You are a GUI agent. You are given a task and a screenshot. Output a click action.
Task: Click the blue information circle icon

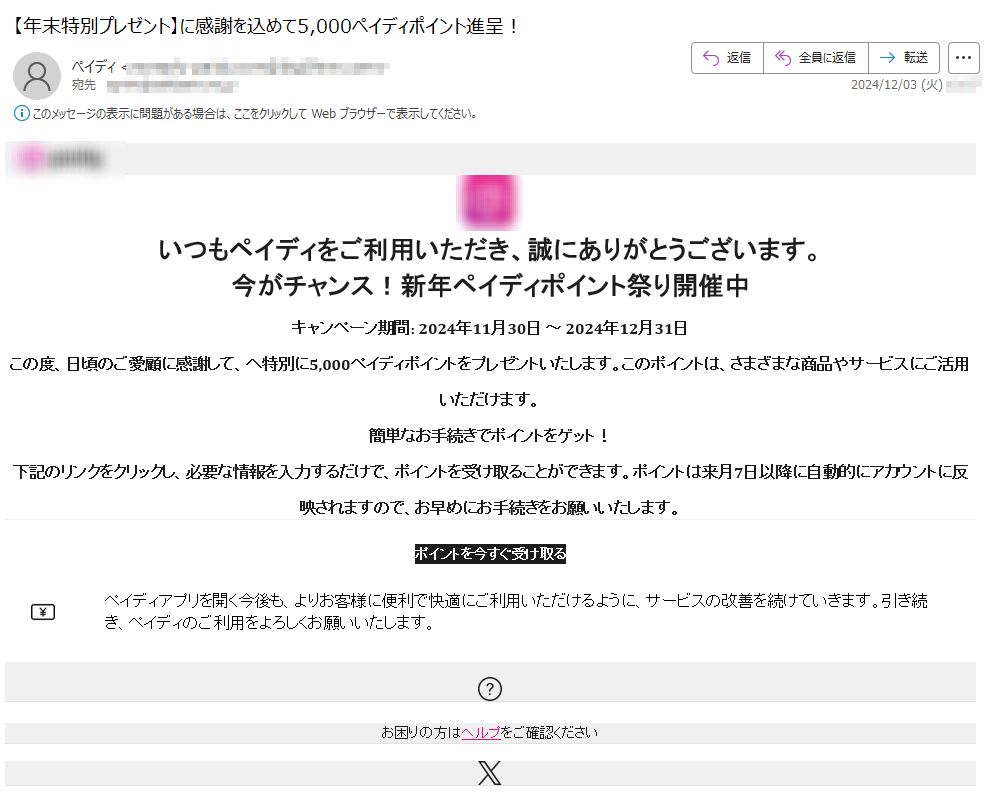tap(21, 114)
